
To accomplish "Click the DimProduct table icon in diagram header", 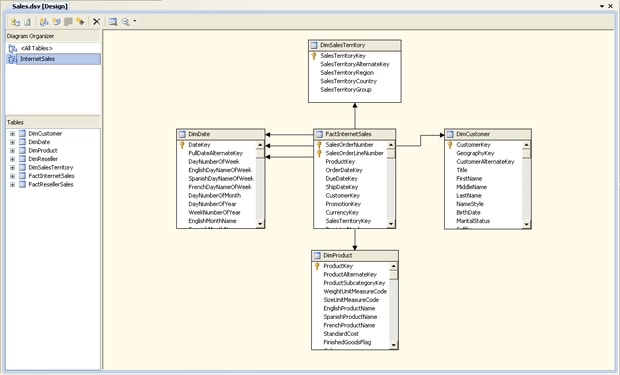I will (317, 256).
